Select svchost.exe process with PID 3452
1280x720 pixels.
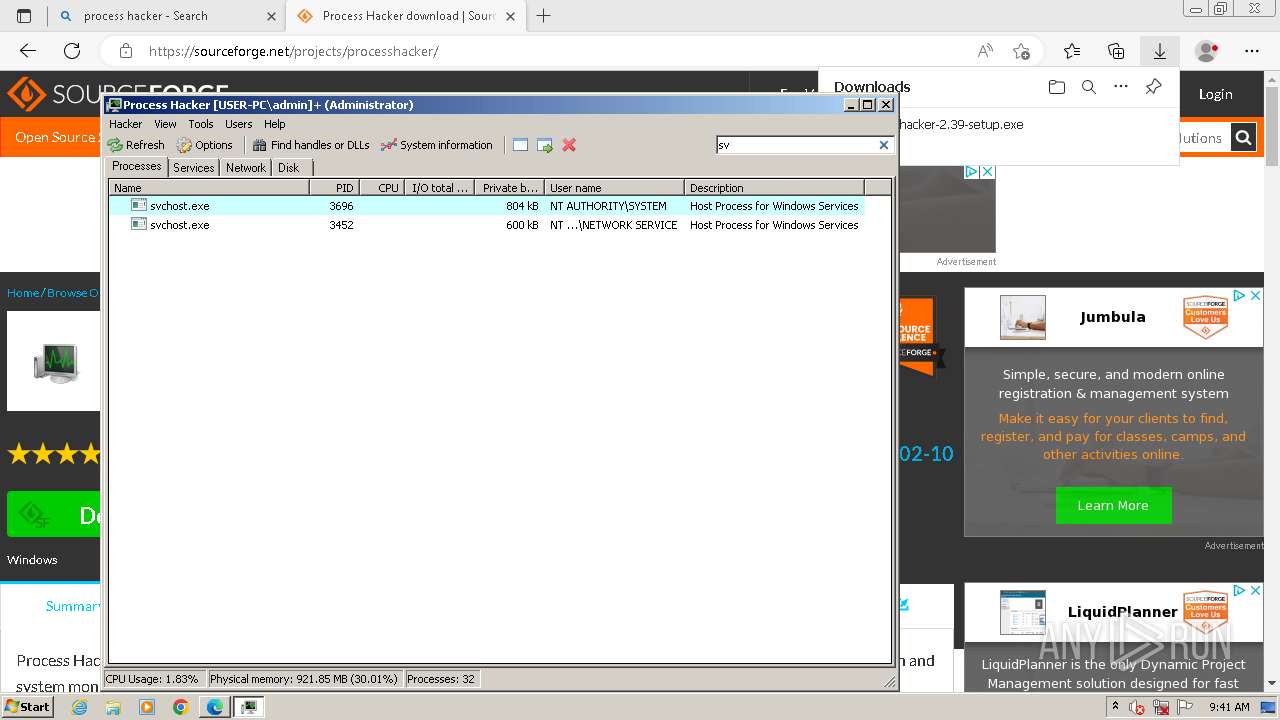(486, 225)
